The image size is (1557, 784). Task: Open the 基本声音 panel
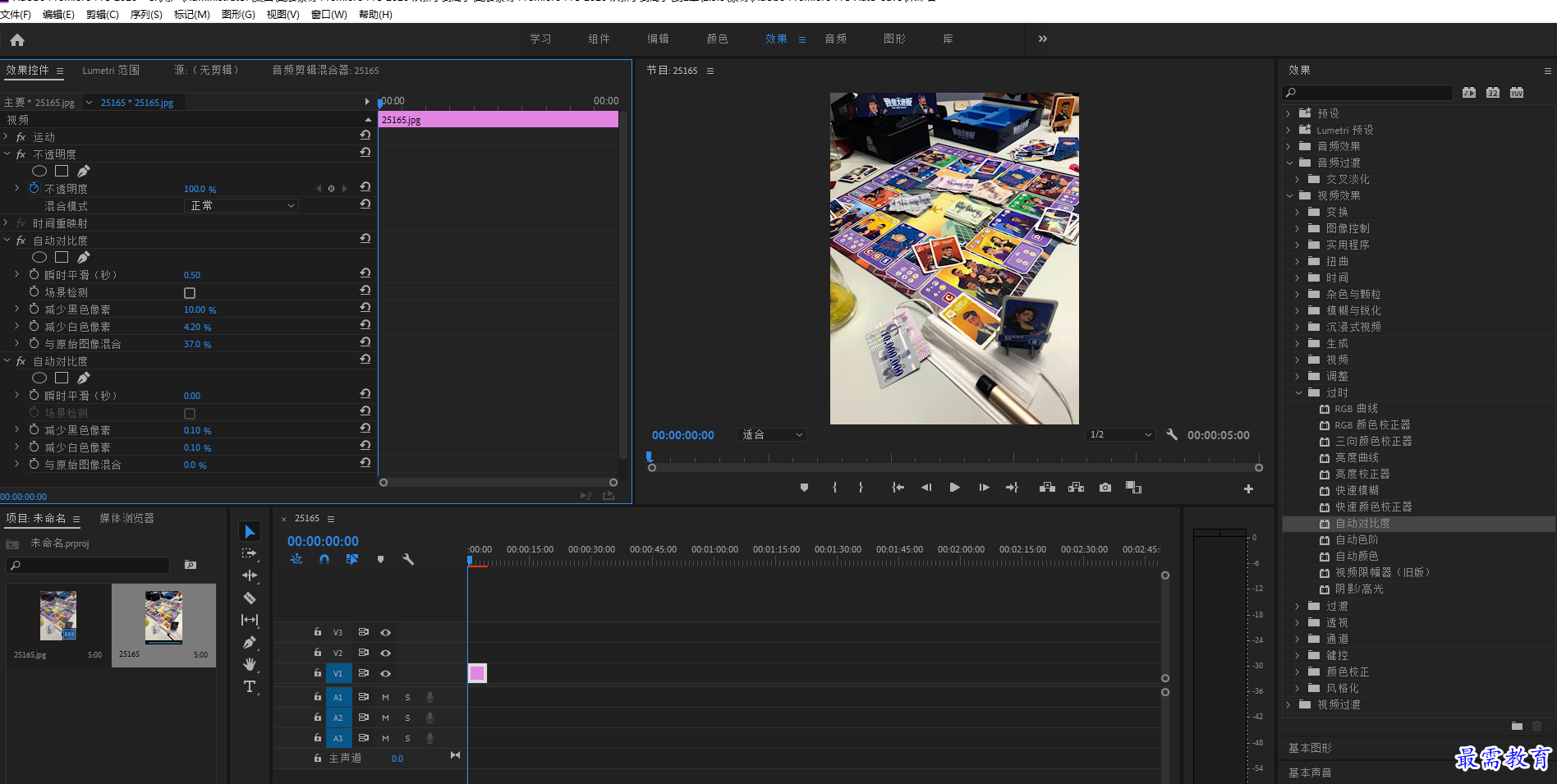[x=1310, y=773]
